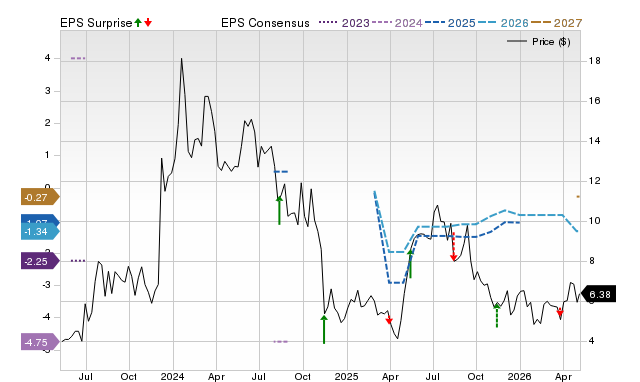The image size is (640, 382).
Task: Toggle the 2027 consensus legend entry
Action: pyautogui.click(x=556, y=23)
